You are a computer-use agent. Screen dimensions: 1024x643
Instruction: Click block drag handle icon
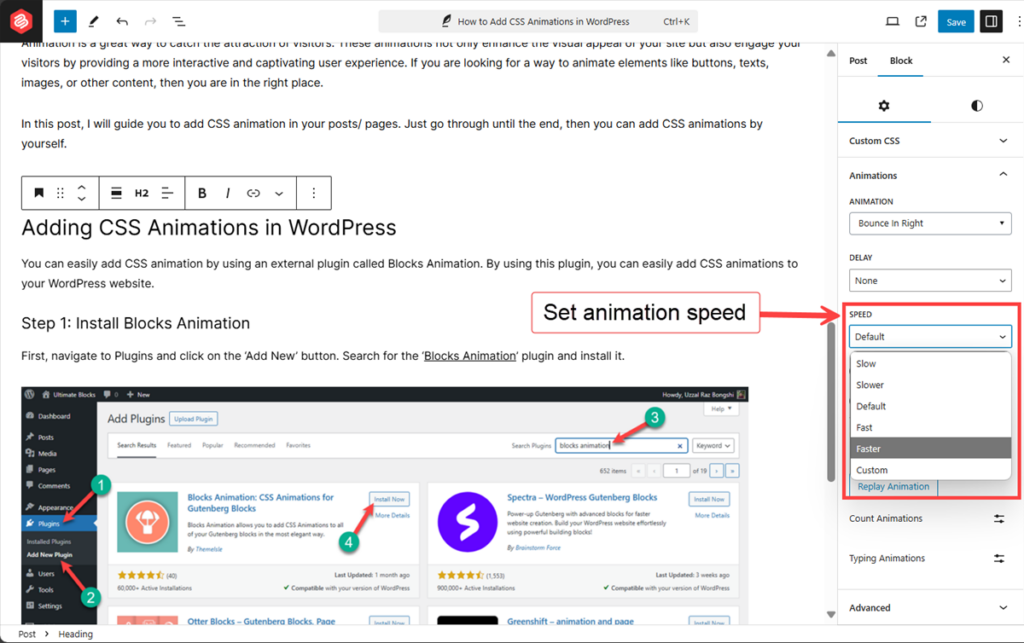pos(60,193)
